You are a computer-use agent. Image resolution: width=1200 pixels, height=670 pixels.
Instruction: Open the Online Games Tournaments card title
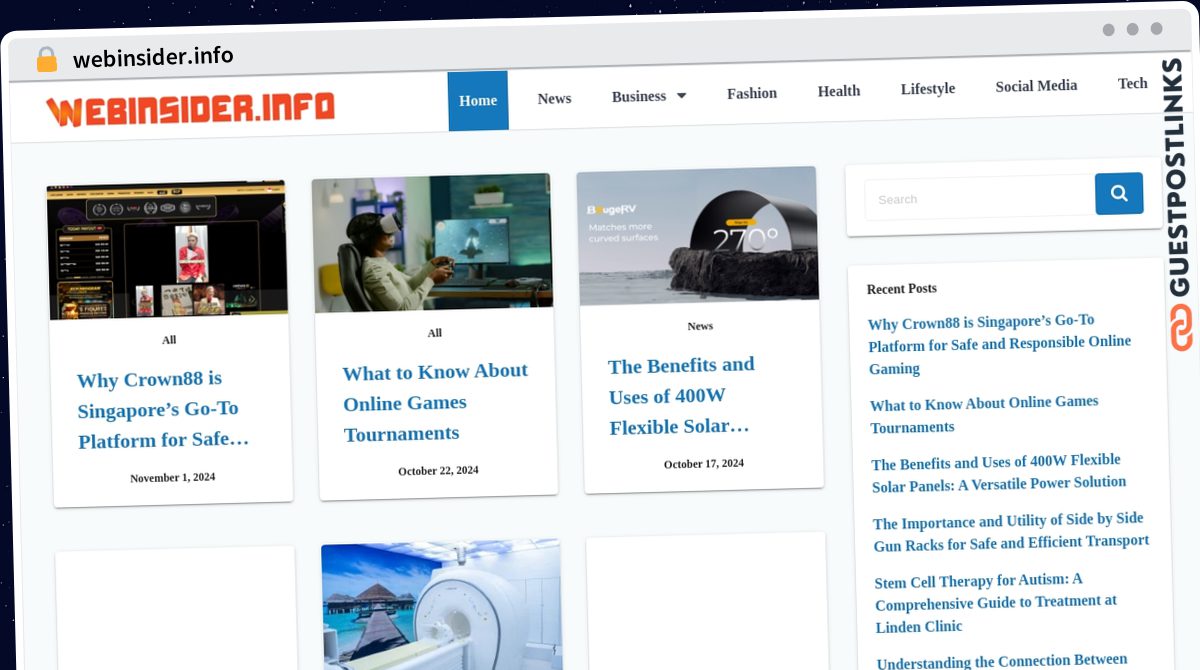(x=435, y=402)
